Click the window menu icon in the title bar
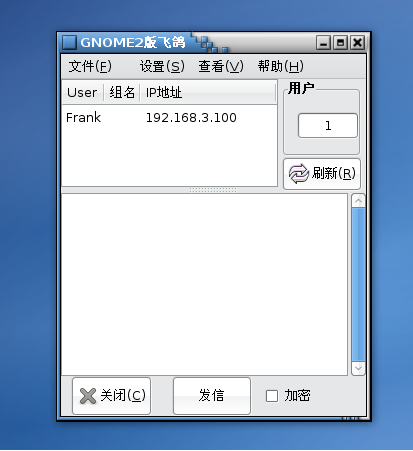Viewport: 413px width, 451px height. tap(70, 43)
